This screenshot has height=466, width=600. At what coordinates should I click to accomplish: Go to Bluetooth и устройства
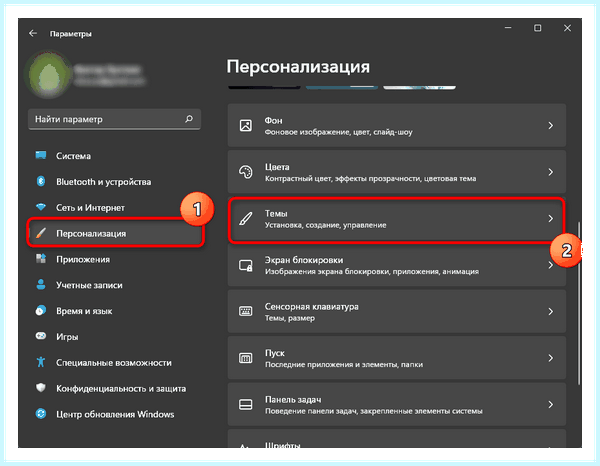114,181
